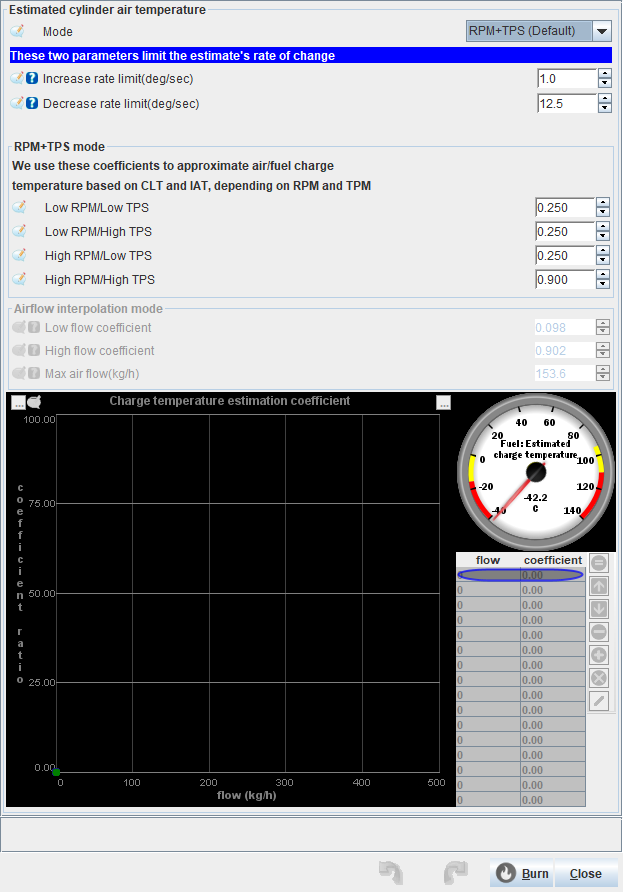The width and height of the screenshot is (623, 892).
Task: Click the speech bubble icon on the chart
Action: 34,402
